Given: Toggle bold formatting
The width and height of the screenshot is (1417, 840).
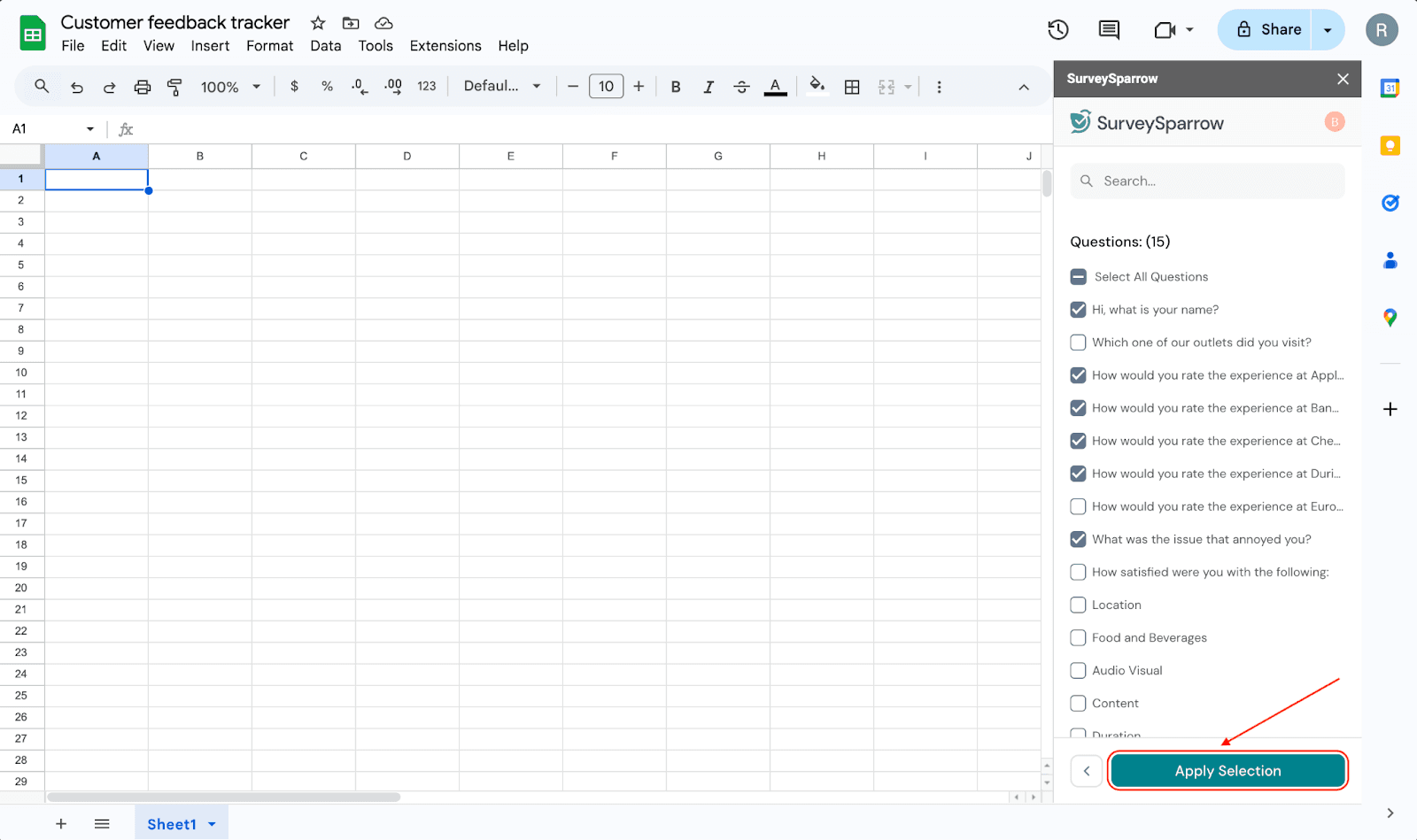Looking at the screenshot, I should click(676, 87).
